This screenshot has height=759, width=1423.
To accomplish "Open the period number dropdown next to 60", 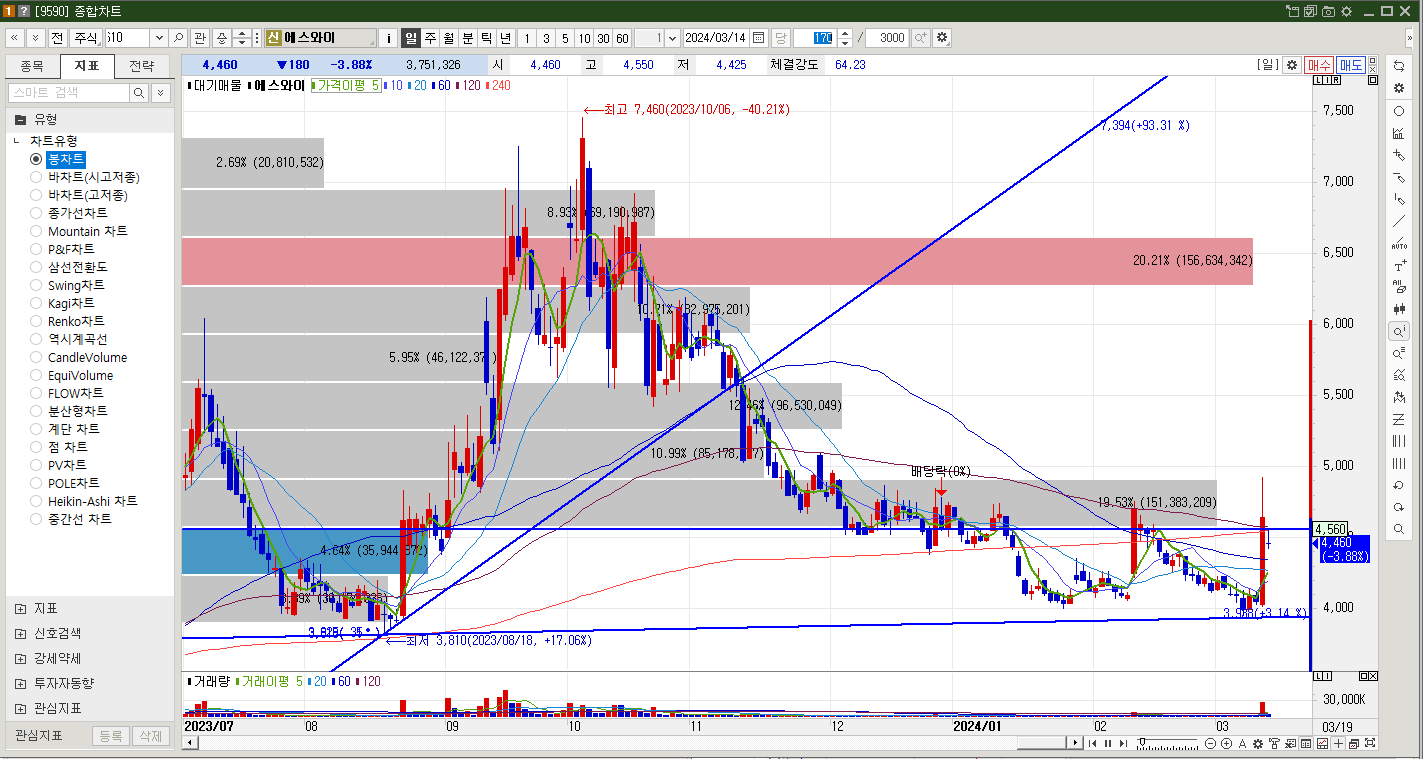I will 672,37.
